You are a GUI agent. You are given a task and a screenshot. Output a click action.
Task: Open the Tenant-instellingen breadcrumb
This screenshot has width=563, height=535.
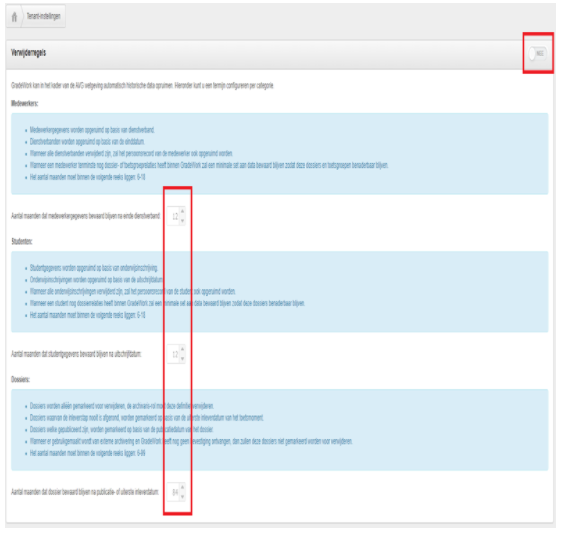43,16
